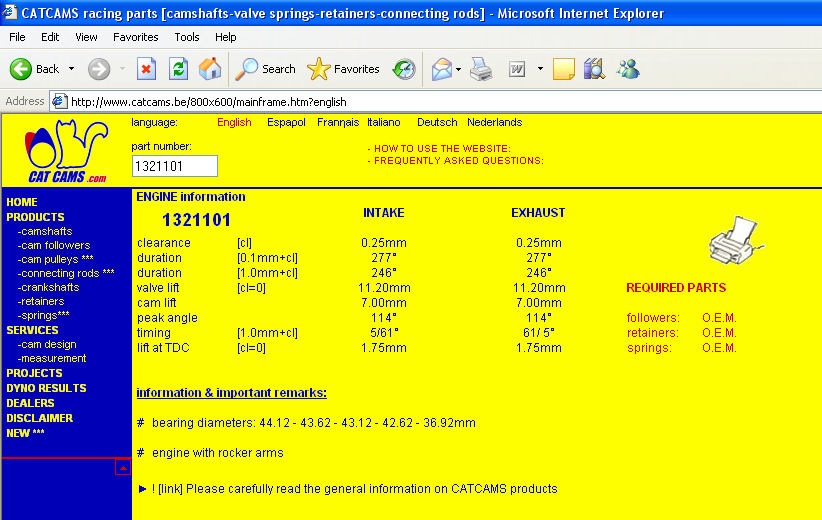
Task: Click the part number input field
Action: coord(174,166)
